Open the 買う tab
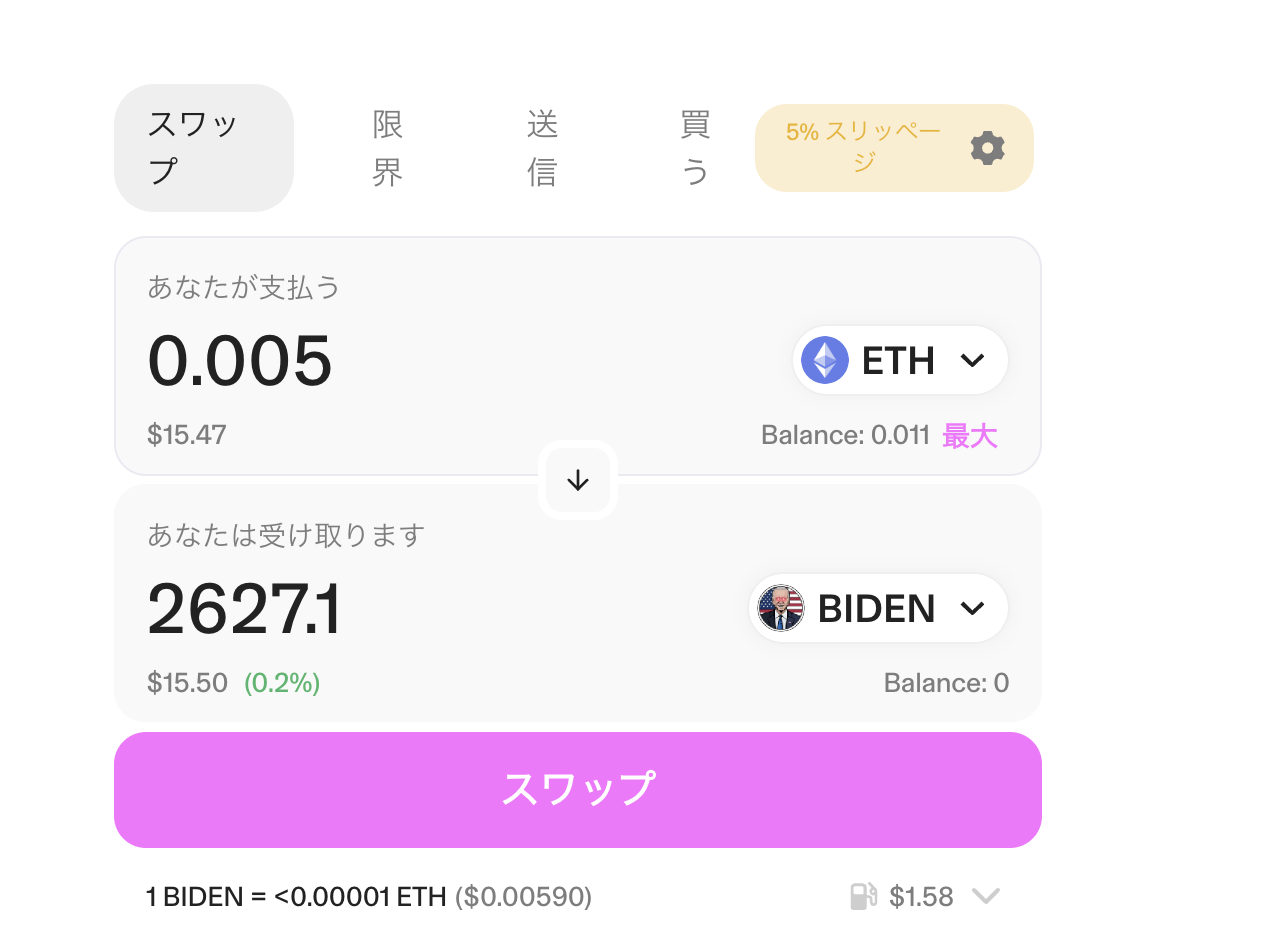This screenshot has height=936, width=1282. pyautogui.click(x=695, y=148)
